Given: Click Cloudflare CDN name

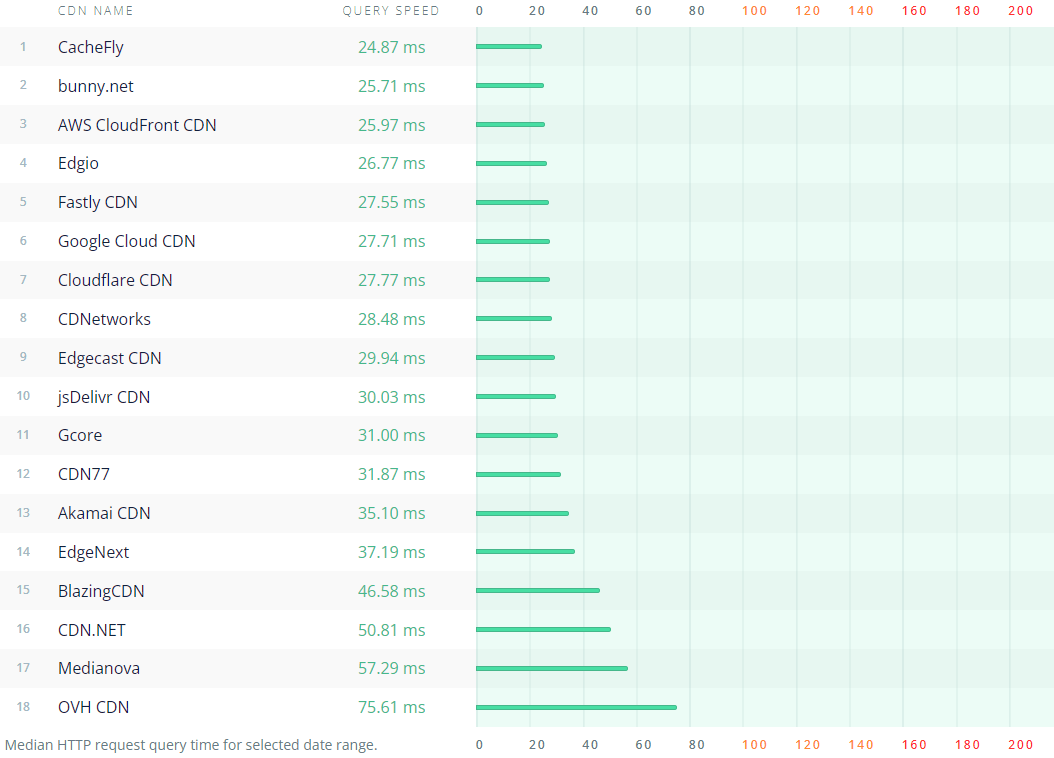Looking at the screenshot, I should click(x=115, y=280).
